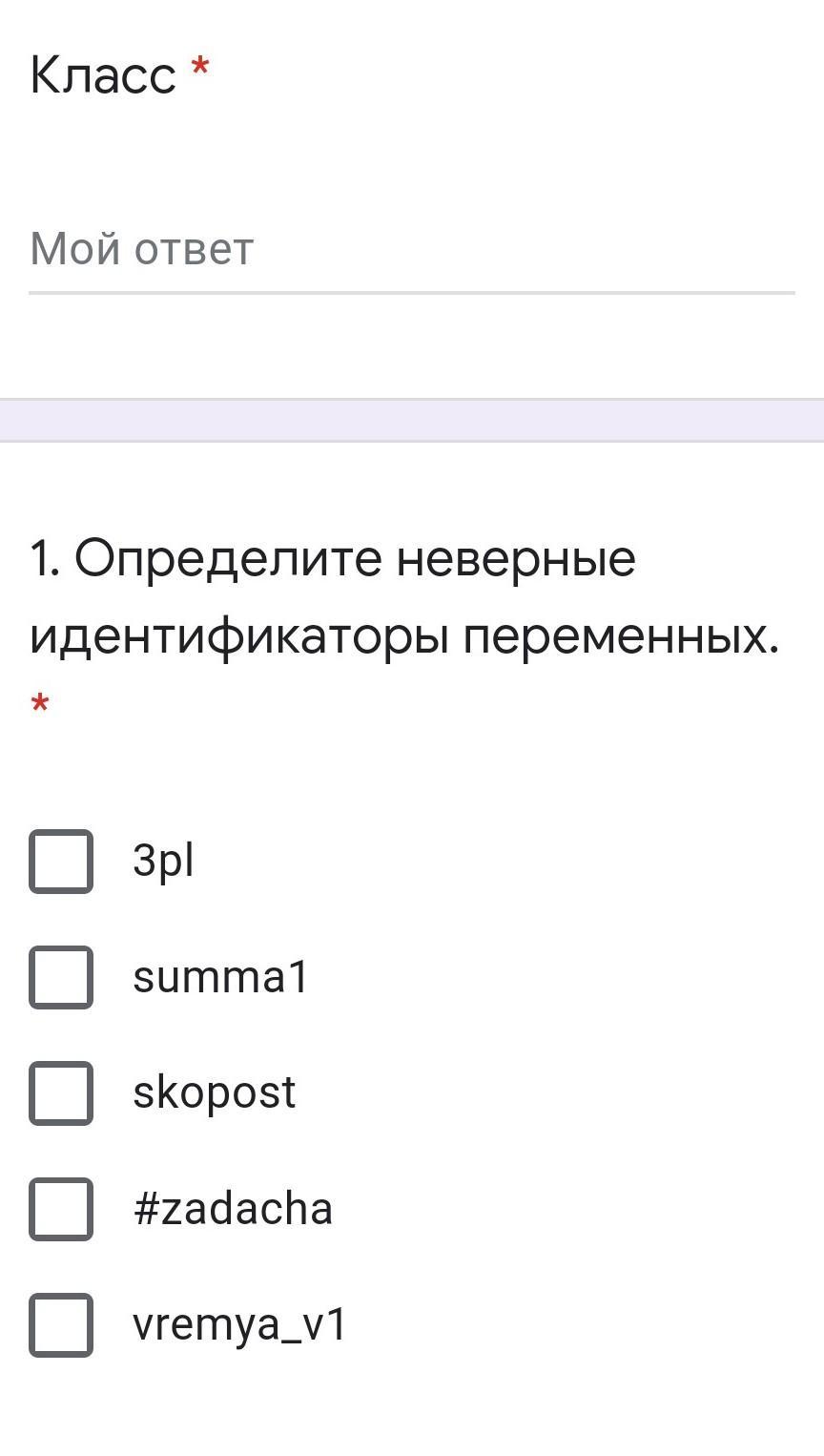
Task: Enable the skopost checkbox
Action: pos(61,1093)
